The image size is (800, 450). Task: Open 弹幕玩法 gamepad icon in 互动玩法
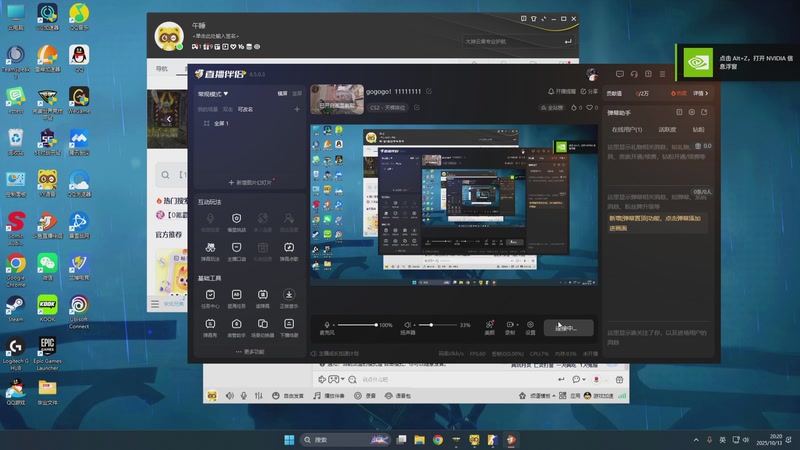[210, 247]
